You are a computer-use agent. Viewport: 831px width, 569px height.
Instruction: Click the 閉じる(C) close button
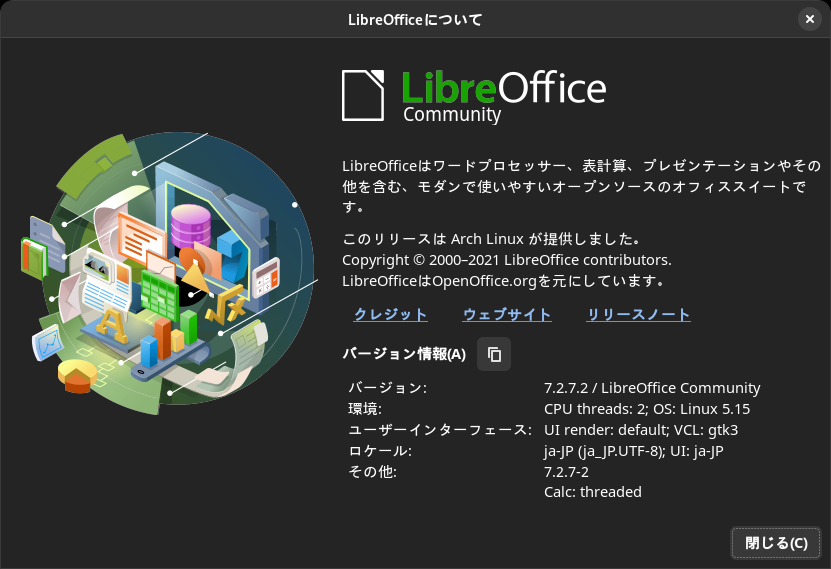pyautogui.click(x=776, y=543)
